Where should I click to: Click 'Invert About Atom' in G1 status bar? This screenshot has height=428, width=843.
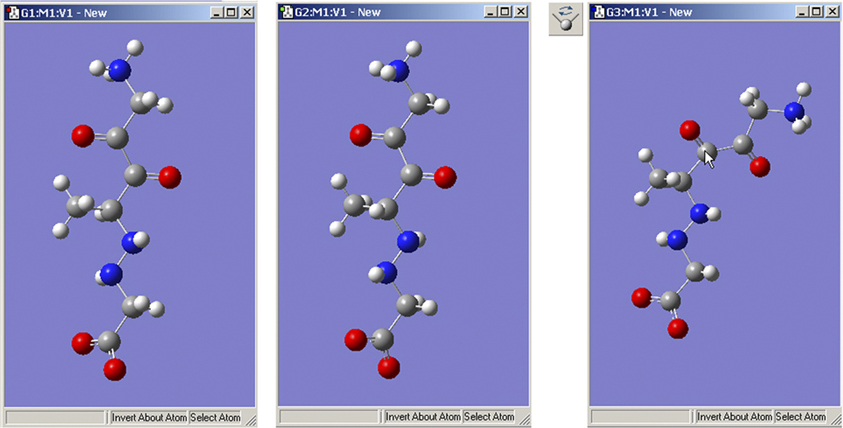pyautogui.click(x=149, y=418)
